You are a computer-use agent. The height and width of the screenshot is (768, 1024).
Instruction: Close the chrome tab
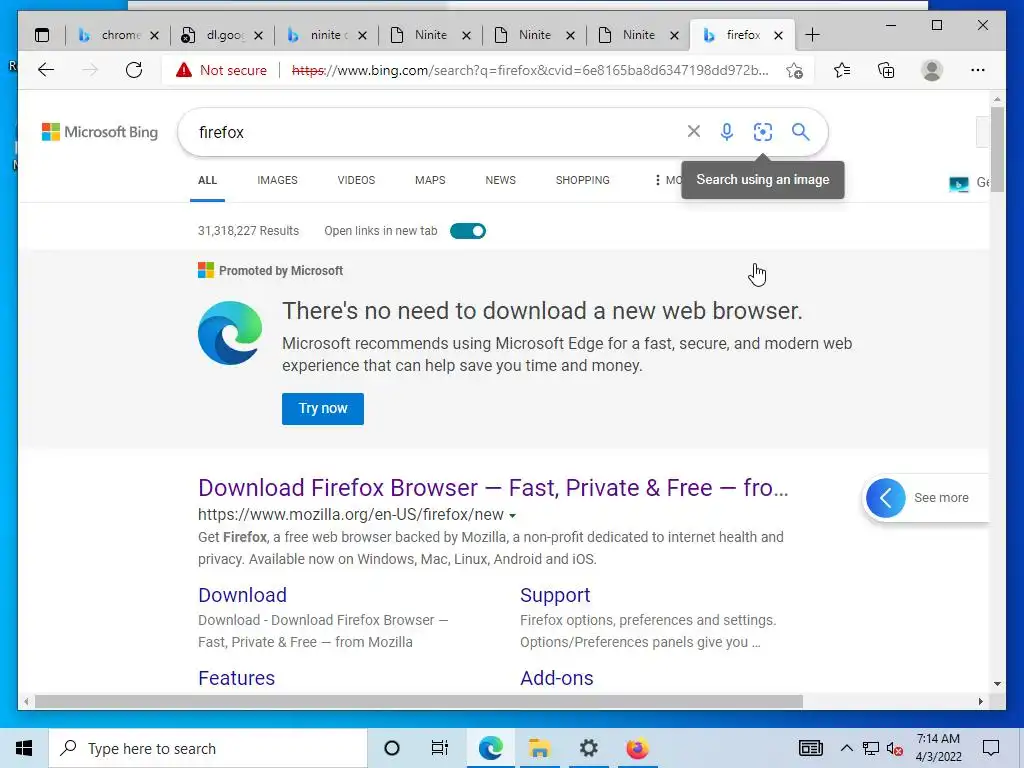pyautogui.click(x=154, y=35)
